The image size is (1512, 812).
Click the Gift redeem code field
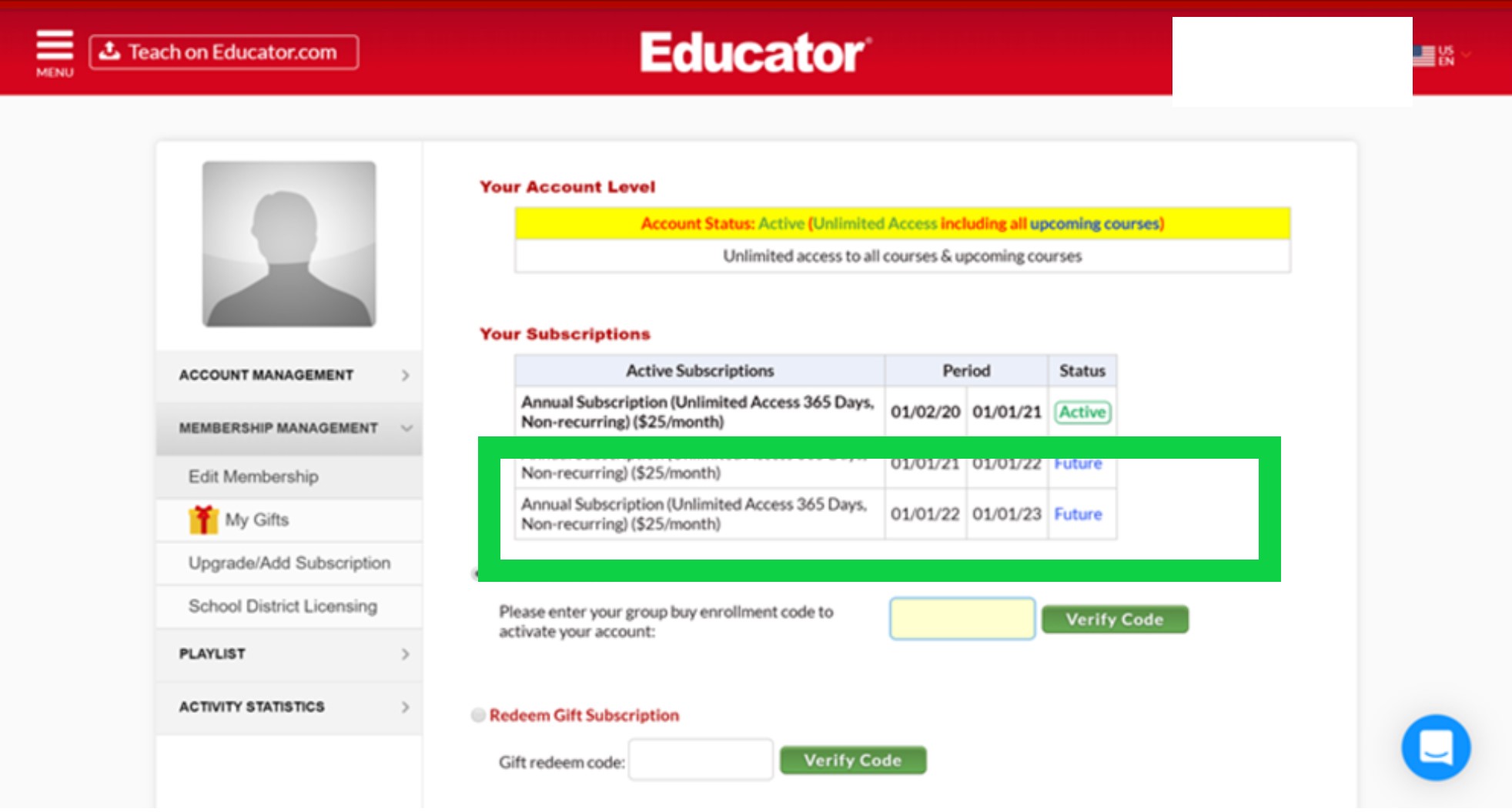pos(701,760)
